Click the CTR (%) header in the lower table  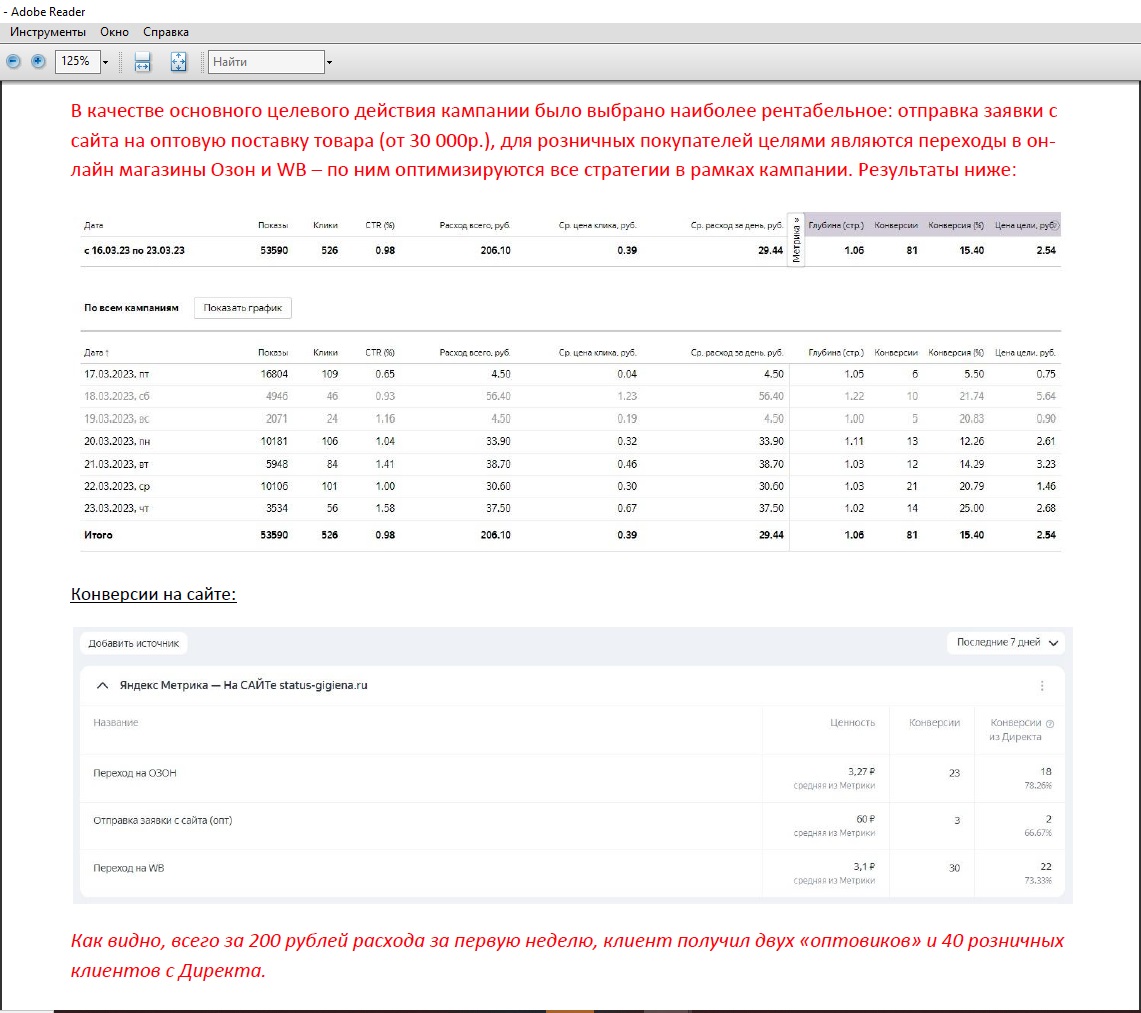tap(380, 352)
